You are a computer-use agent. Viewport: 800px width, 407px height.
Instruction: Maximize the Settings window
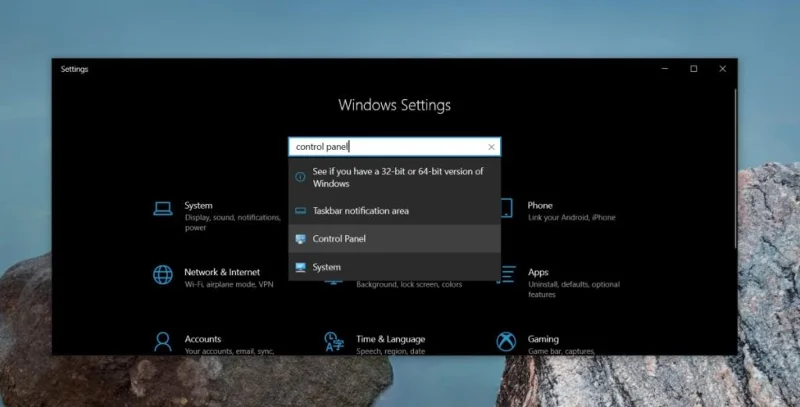point(693,69)
